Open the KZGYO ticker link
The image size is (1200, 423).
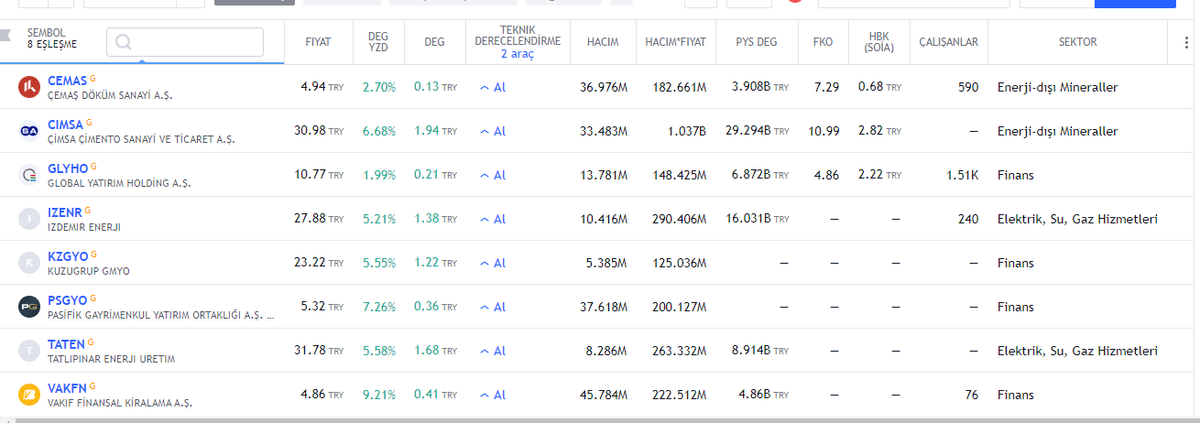[67, 255]
